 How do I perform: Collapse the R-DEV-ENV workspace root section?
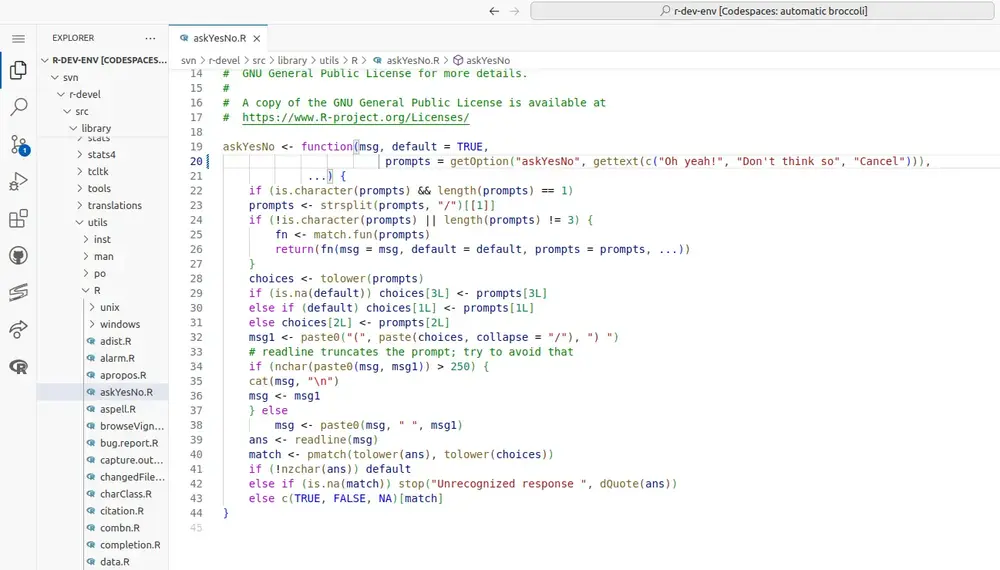click(107, 60)
